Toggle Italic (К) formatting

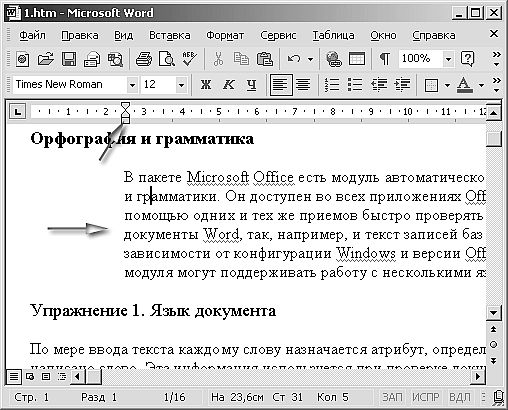(x=229, y=85)
